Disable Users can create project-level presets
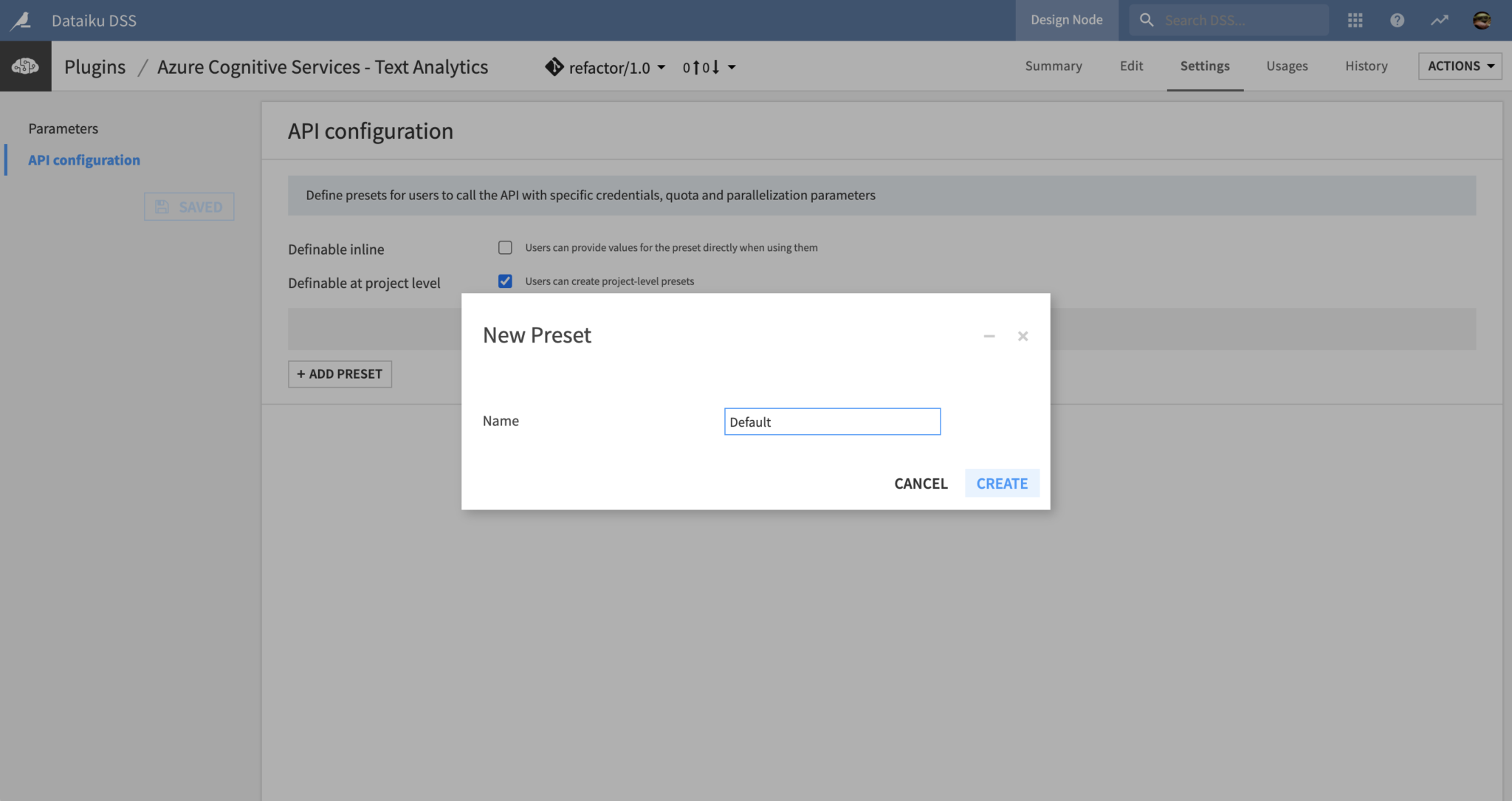Image resolution: width=1512 pixels, height=801 pixels. (505, 281)
